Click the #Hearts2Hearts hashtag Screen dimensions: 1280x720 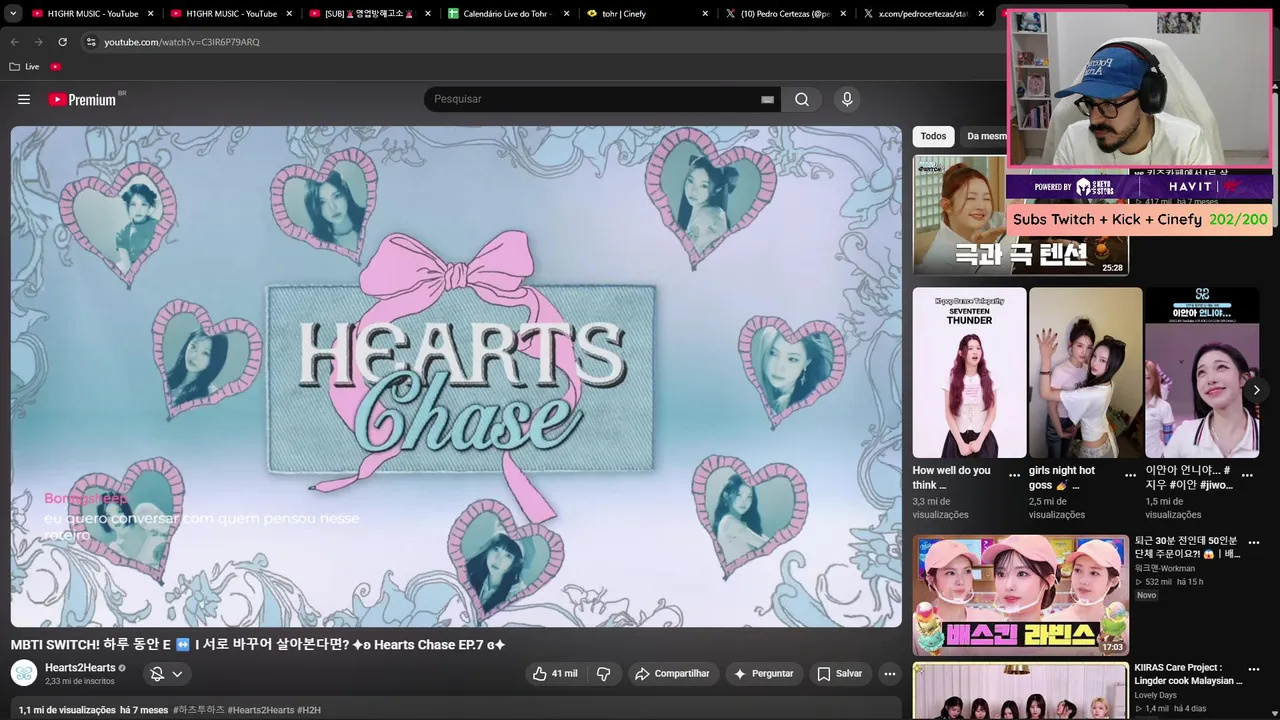pos(260,710)
